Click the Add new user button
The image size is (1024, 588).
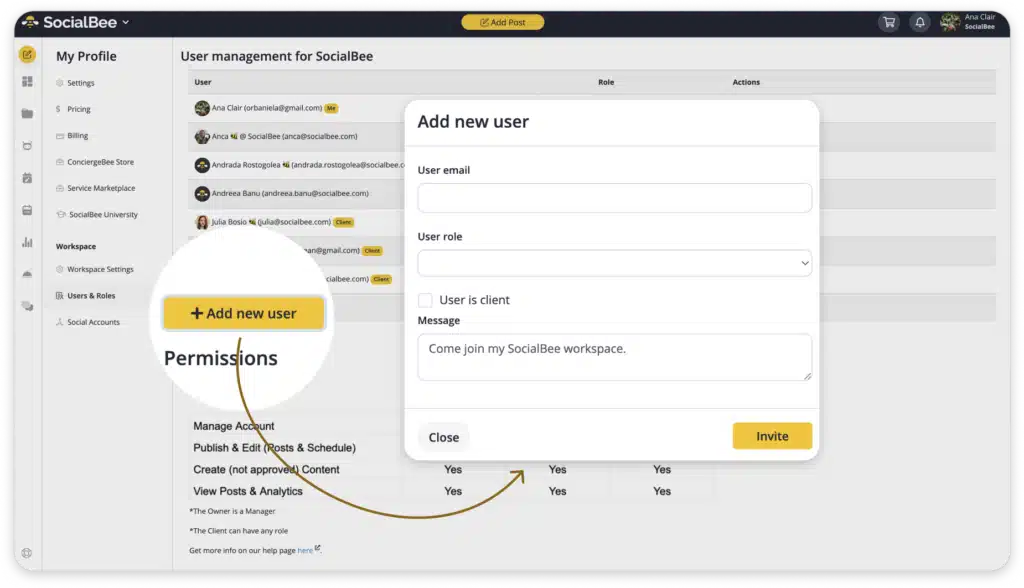click(244, 314)
